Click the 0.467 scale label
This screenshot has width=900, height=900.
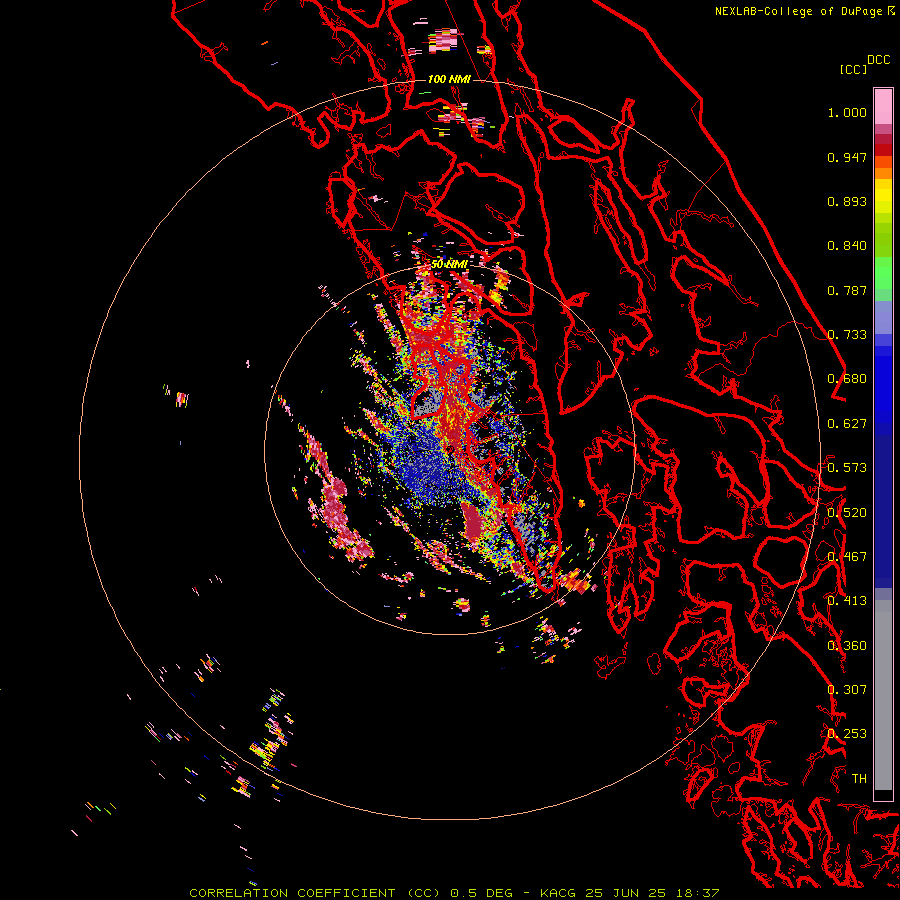click(847, 557)
